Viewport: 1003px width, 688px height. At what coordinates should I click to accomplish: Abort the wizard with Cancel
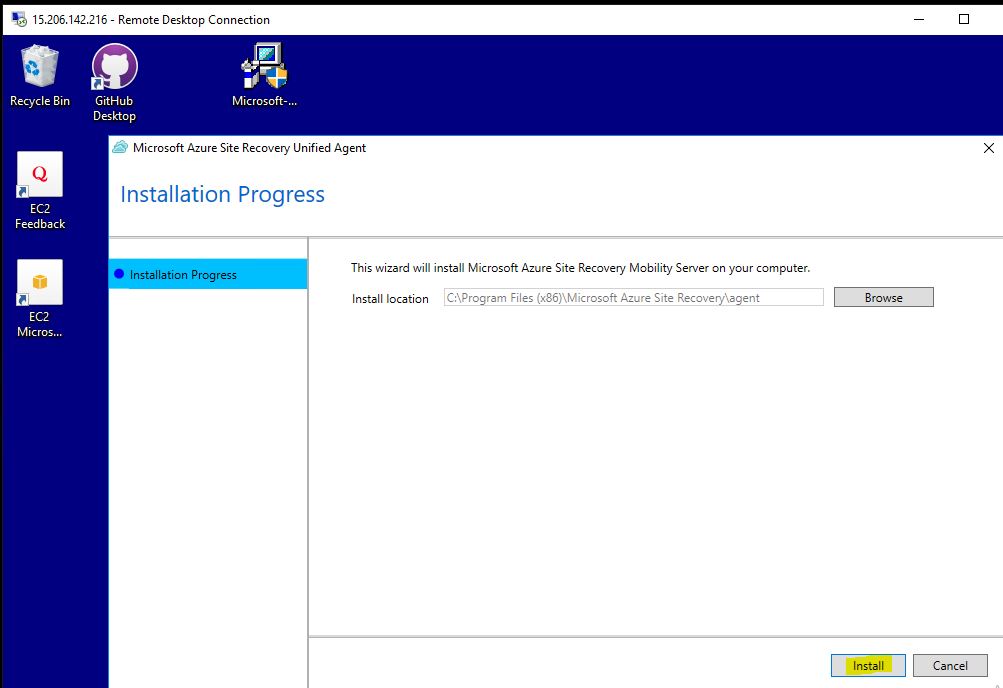(x=950, y=665)
